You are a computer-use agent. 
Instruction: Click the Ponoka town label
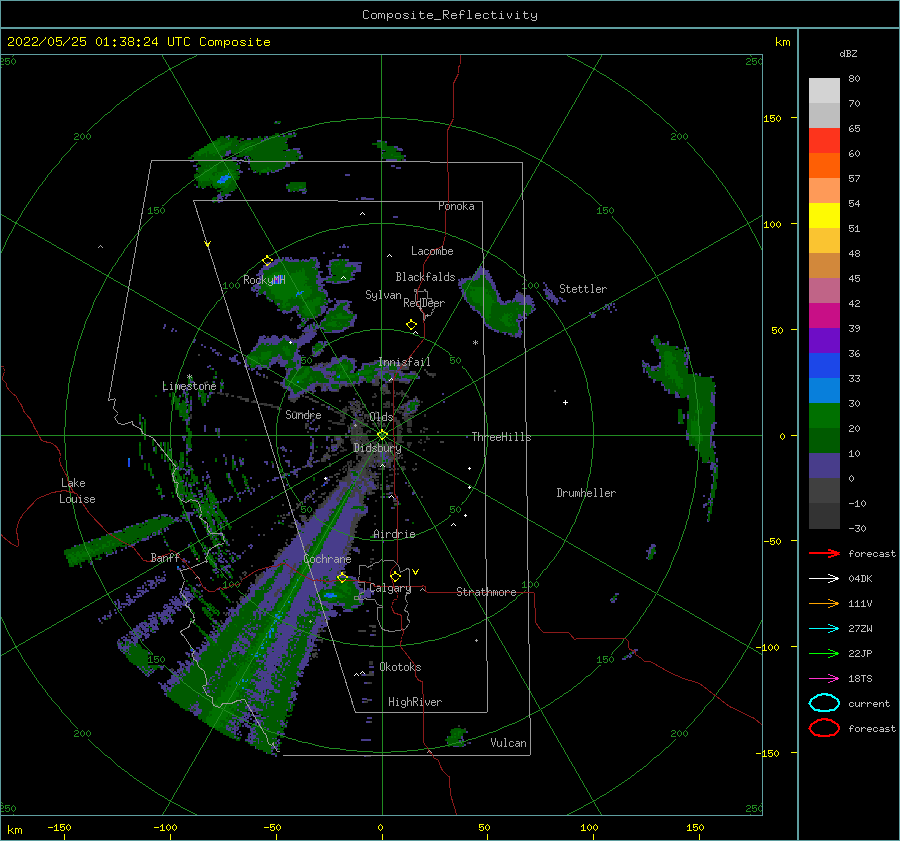456,206
